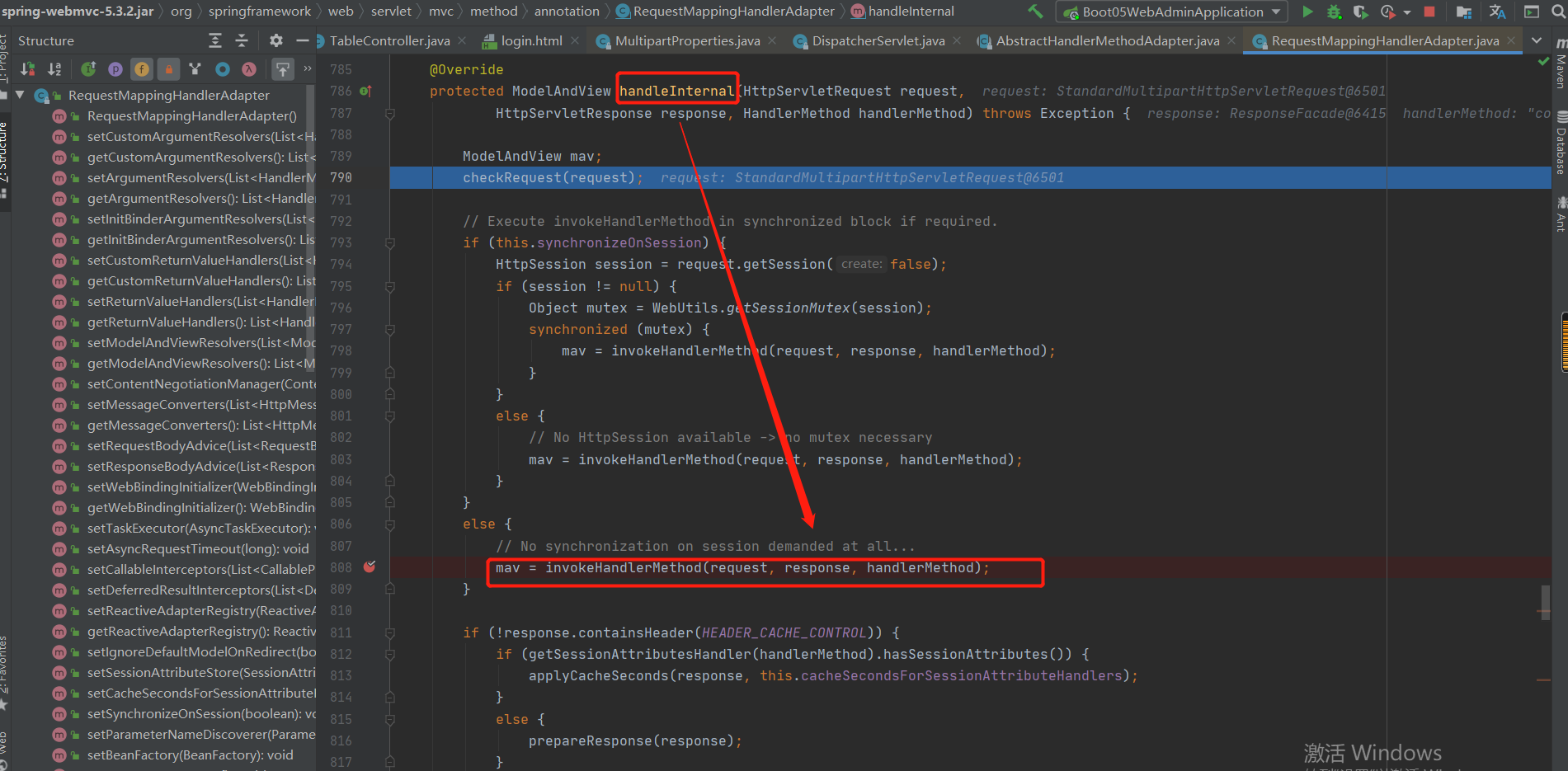
Task: Switch to AbstractHandlerMethodAdapter.java tab
Action: (1107, 40)
